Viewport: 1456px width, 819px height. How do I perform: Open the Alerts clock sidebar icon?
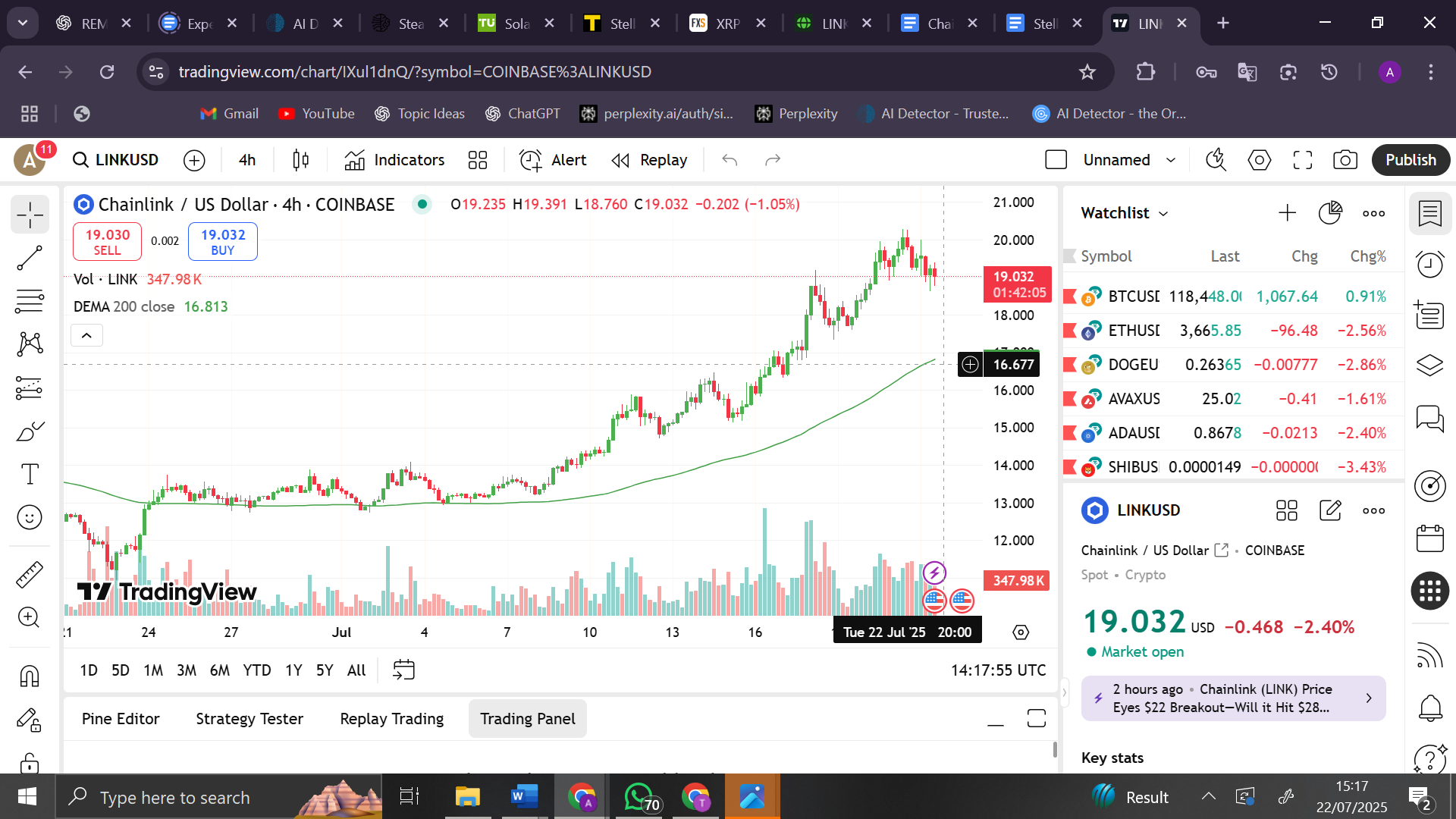point(1430,265)
